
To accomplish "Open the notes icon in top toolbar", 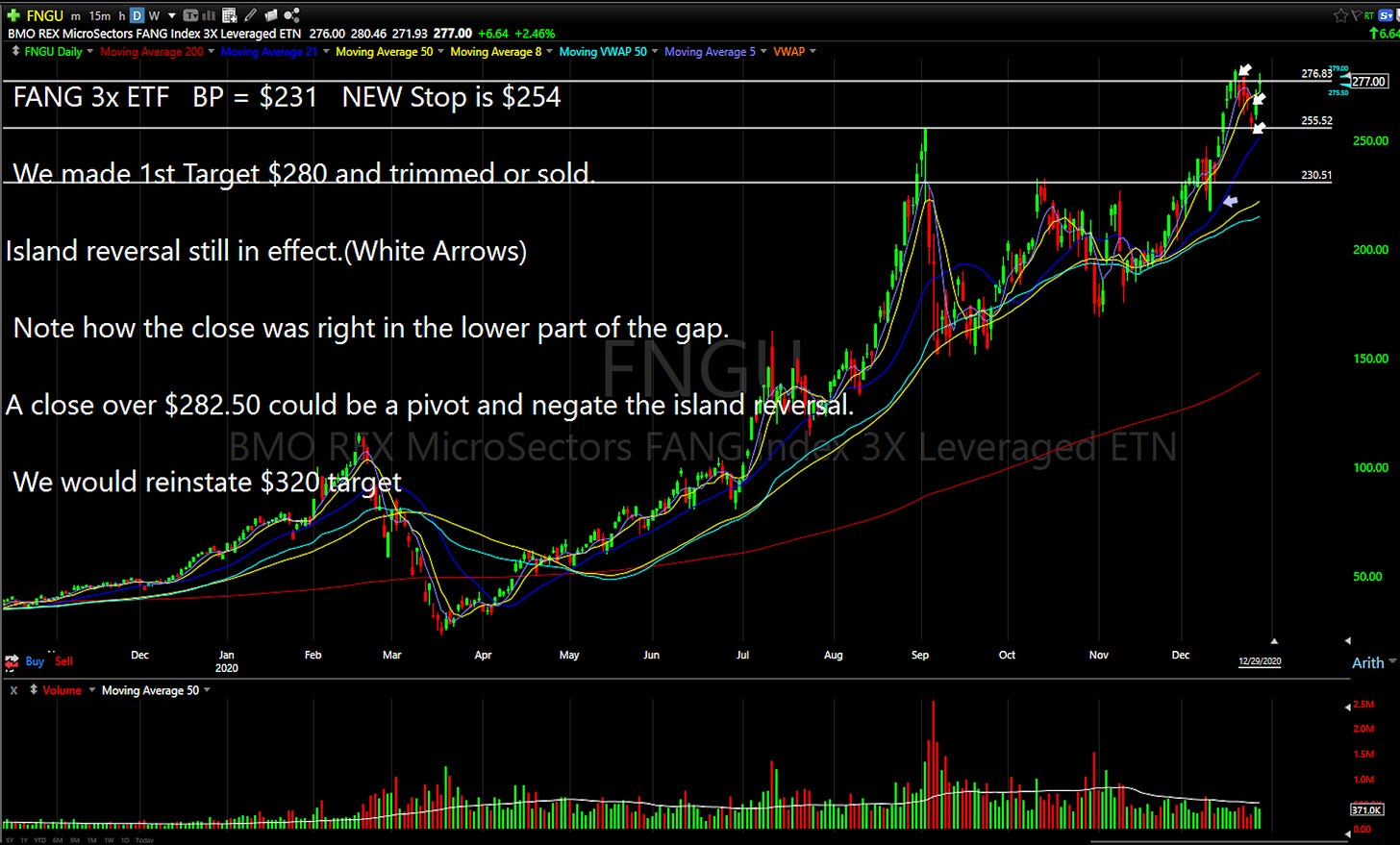I will click(x=271, y=15).
